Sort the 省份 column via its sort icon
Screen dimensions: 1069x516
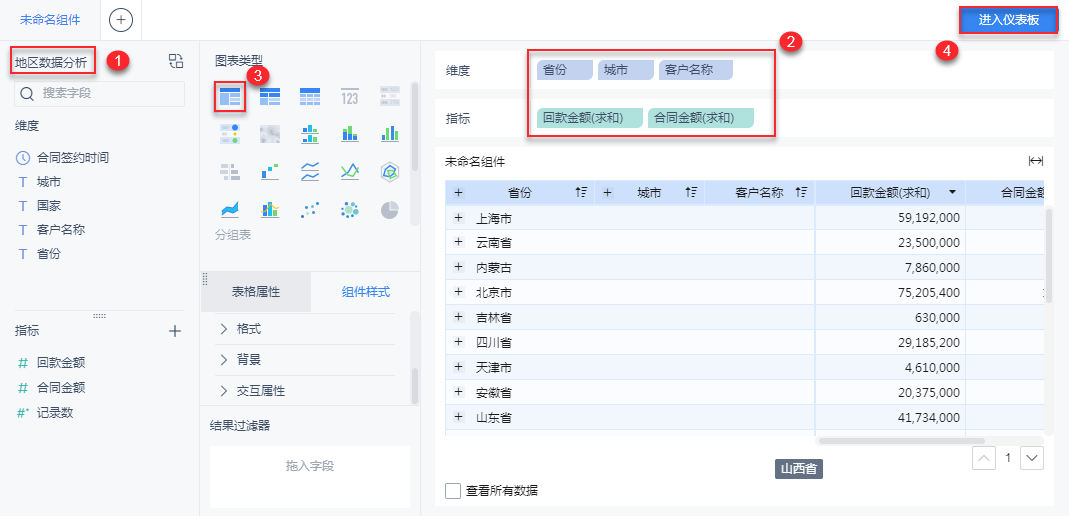(x=582, y=193)
